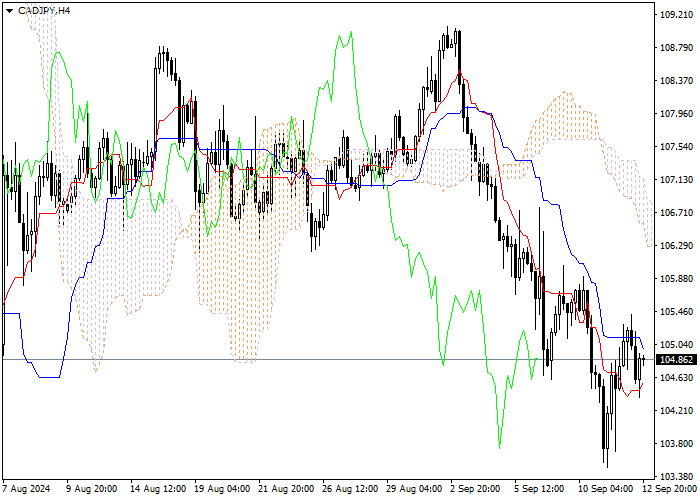700x500 pixels.
Task: Click the 105.880 price axis label
Action: (x=676, y=279)
